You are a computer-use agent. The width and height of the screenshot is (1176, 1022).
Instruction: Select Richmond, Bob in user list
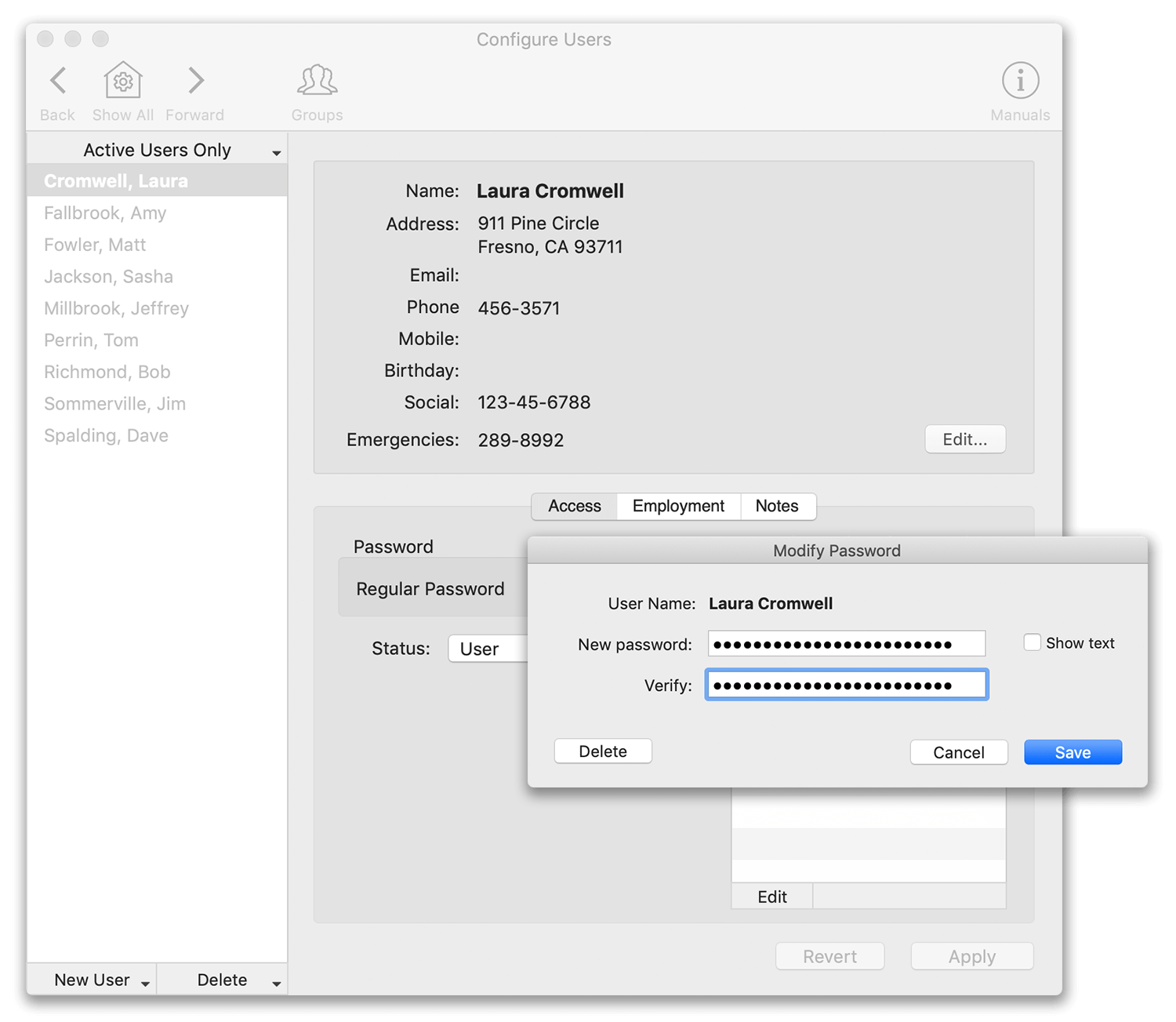(x=107, y=373)
